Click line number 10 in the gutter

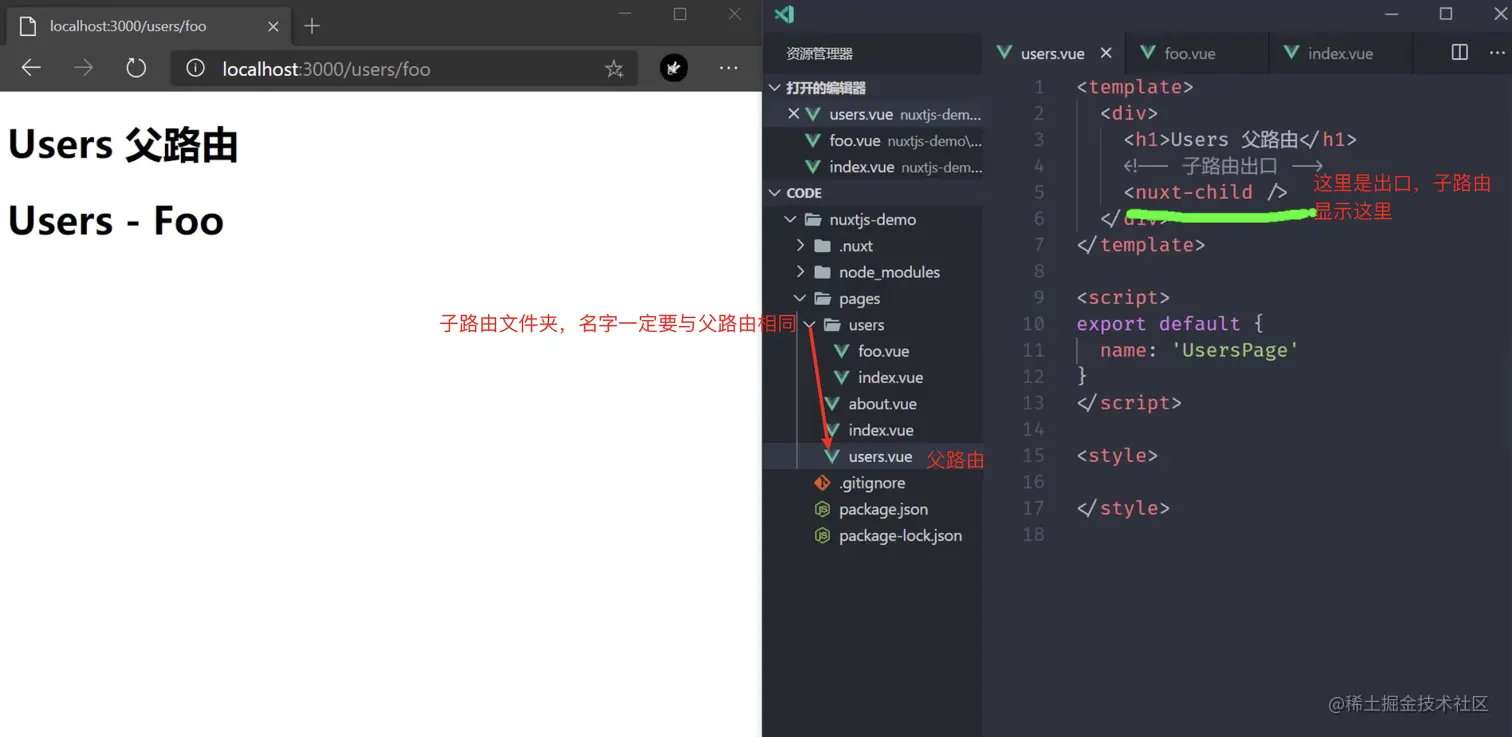1033,324
